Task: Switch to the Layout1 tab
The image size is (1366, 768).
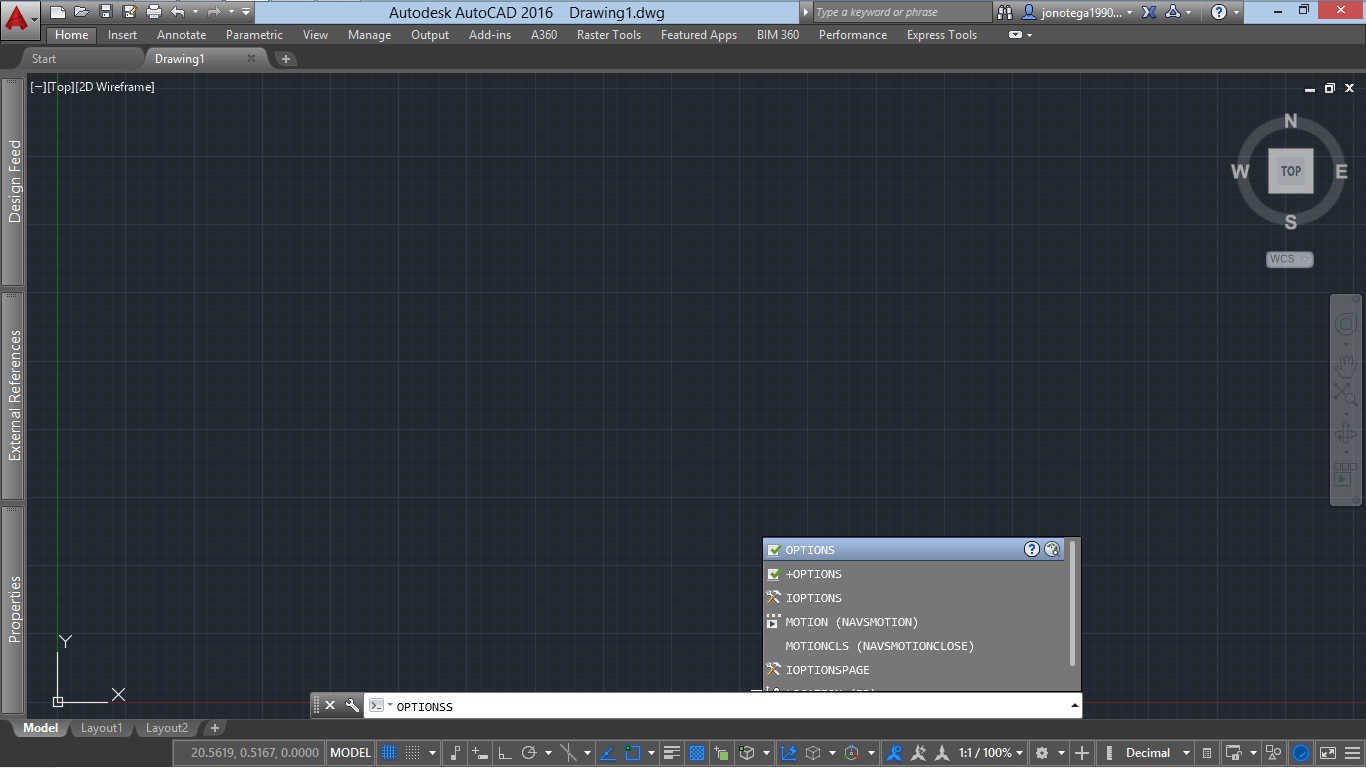Action: [101, 728]
